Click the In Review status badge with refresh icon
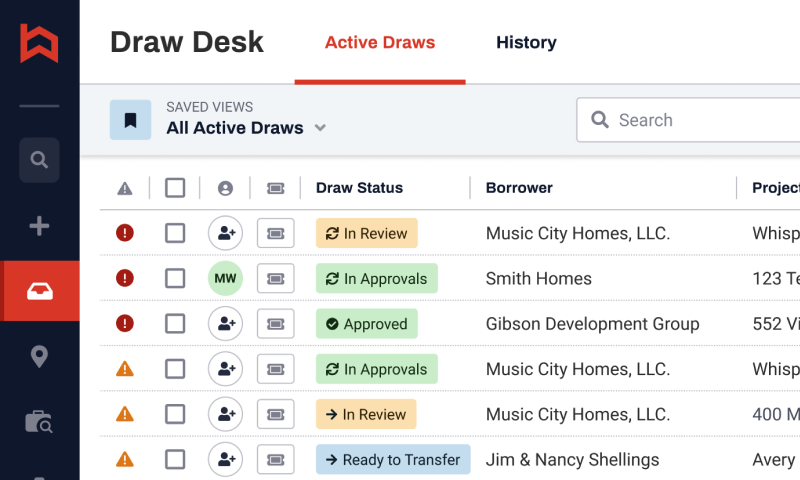Viewport: 800px width, 480px height. pos(367,233)
